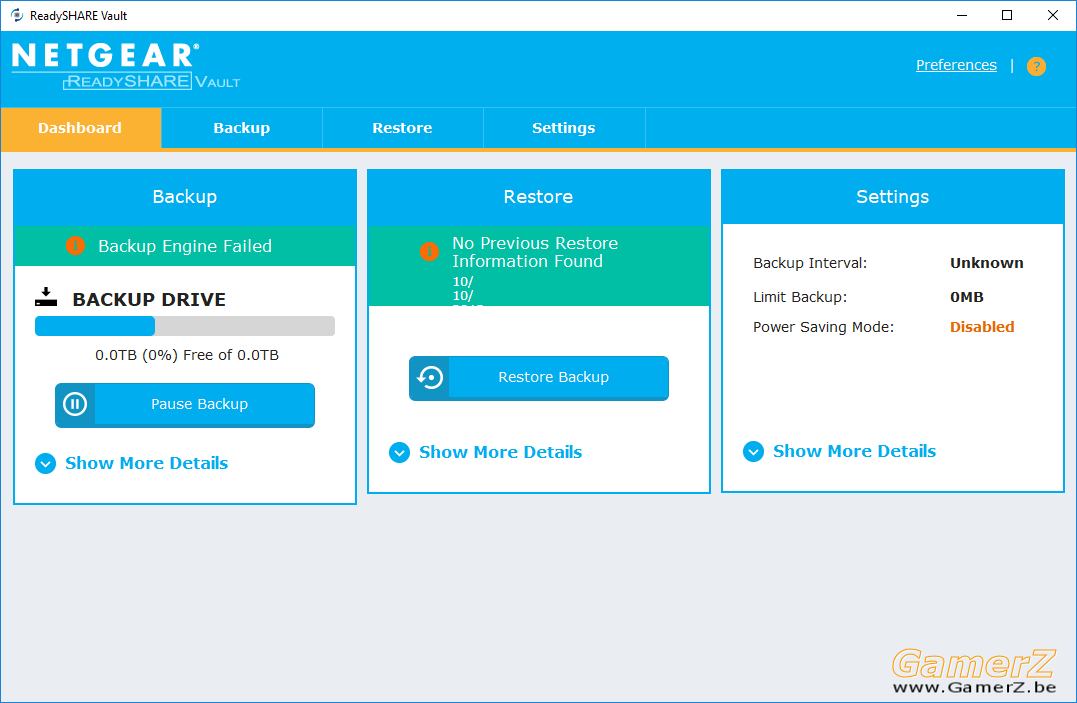Click the NETGEAR ReadySHARE Vault logo

(126, 66)
